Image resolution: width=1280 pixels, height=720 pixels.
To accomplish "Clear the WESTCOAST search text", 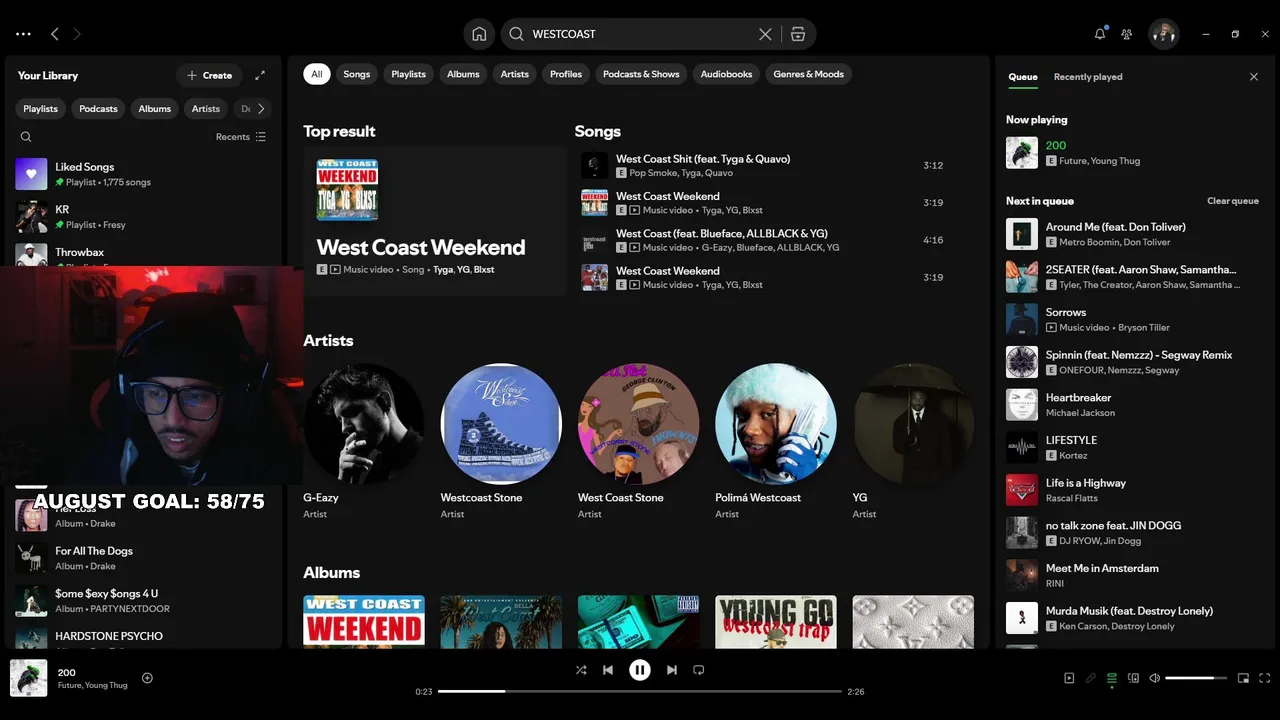I will point(765,34).
